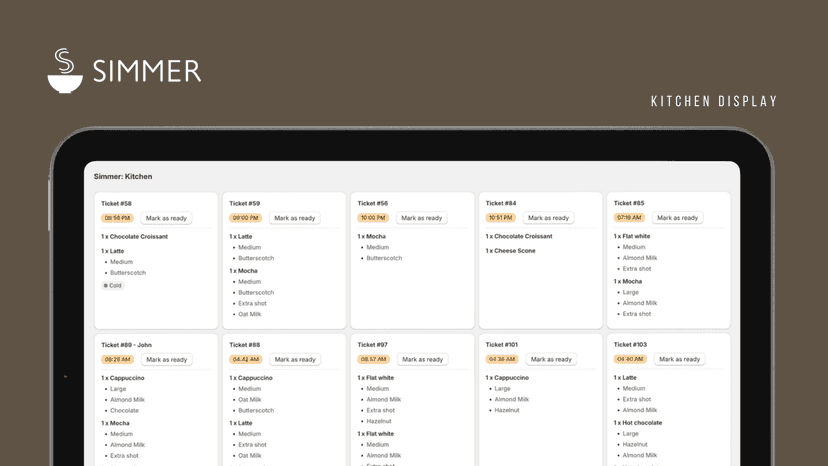Select the Cheese Scone item in Ticket #84
828x466 pixels.
tap(510, 250)
